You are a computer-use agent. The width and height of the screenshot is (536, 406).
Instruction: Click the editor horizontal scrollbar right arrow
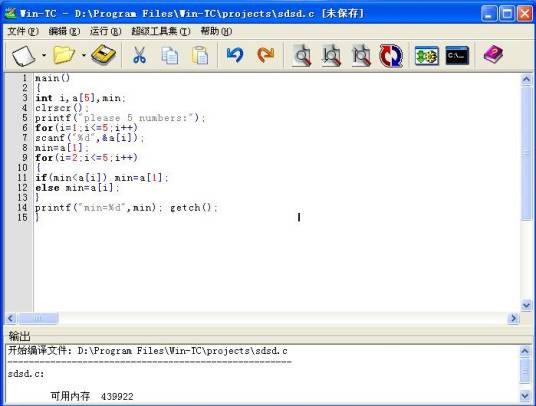pyautogui.click(x=513, y=319)
